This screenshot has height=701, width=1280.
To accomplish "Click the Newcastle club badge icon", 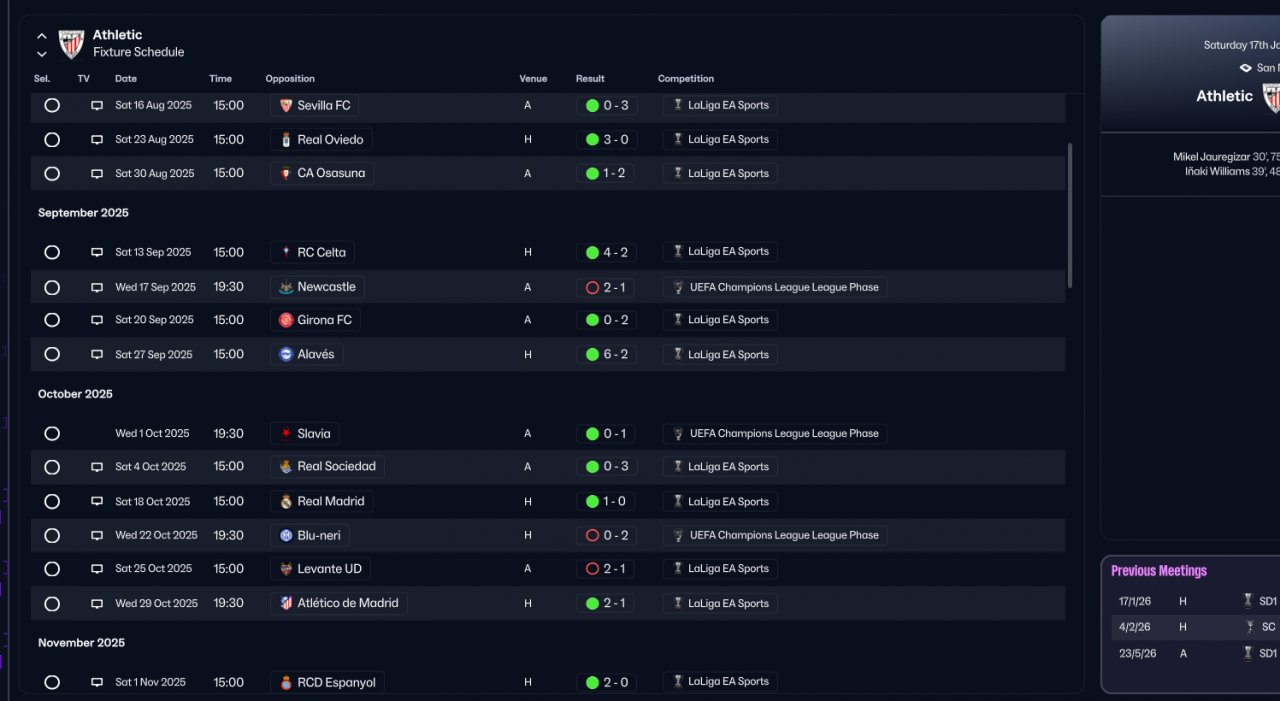I will pos(286,287).
